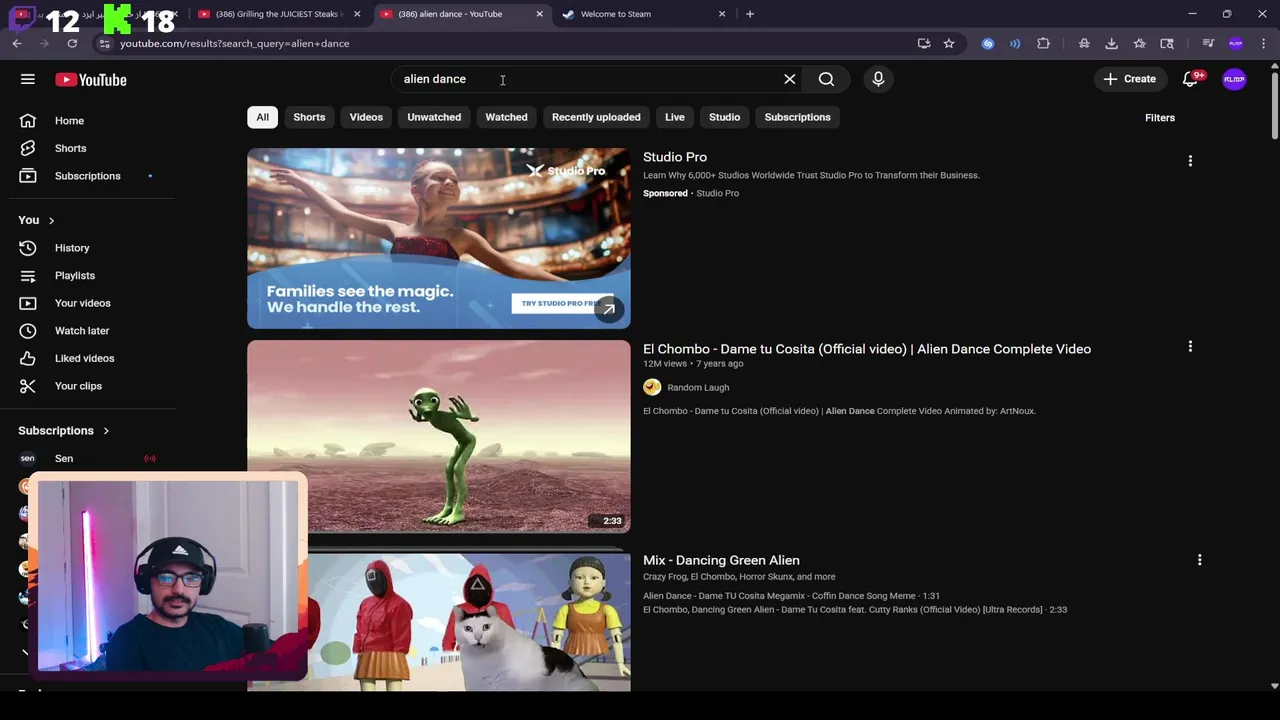This screenshot has width=1280, height=720.
Task: Open the Filters panel
Action: (1160, 118)
